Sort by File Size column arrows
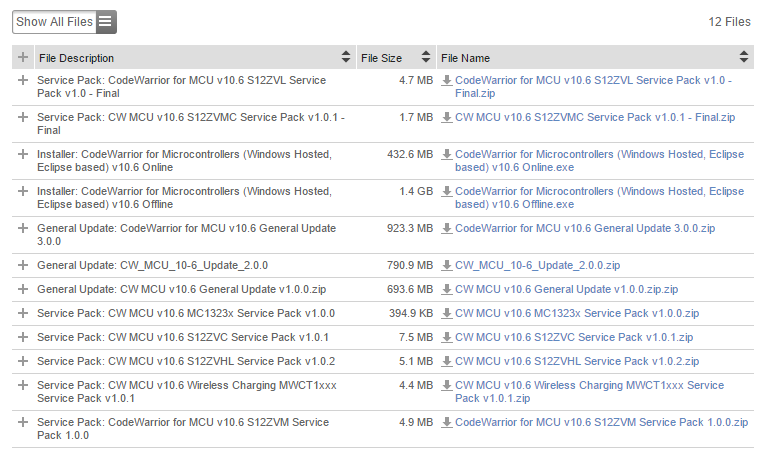This screenshot has height=470, width=774. click(426, 57)
